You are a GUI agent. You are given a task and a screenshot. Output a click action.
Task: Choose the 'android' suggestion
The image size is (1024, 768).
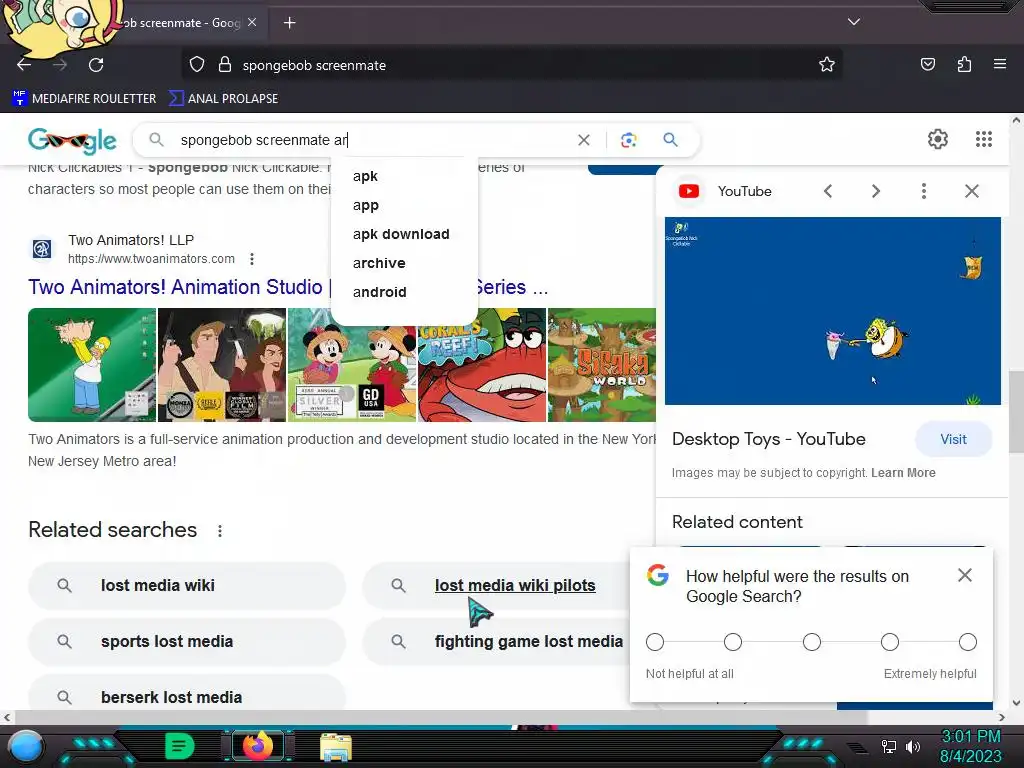coord(404,292)
